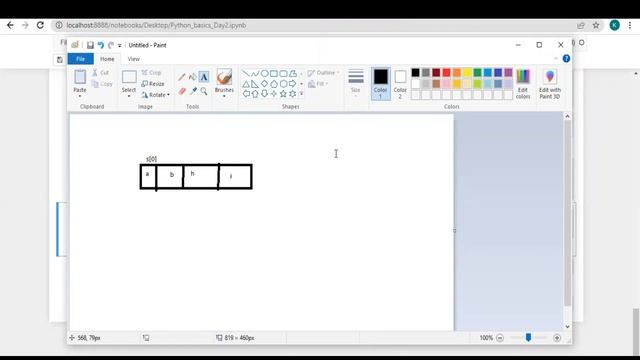
Task: Click the Chrome back arrow
Action: (10, 25)
